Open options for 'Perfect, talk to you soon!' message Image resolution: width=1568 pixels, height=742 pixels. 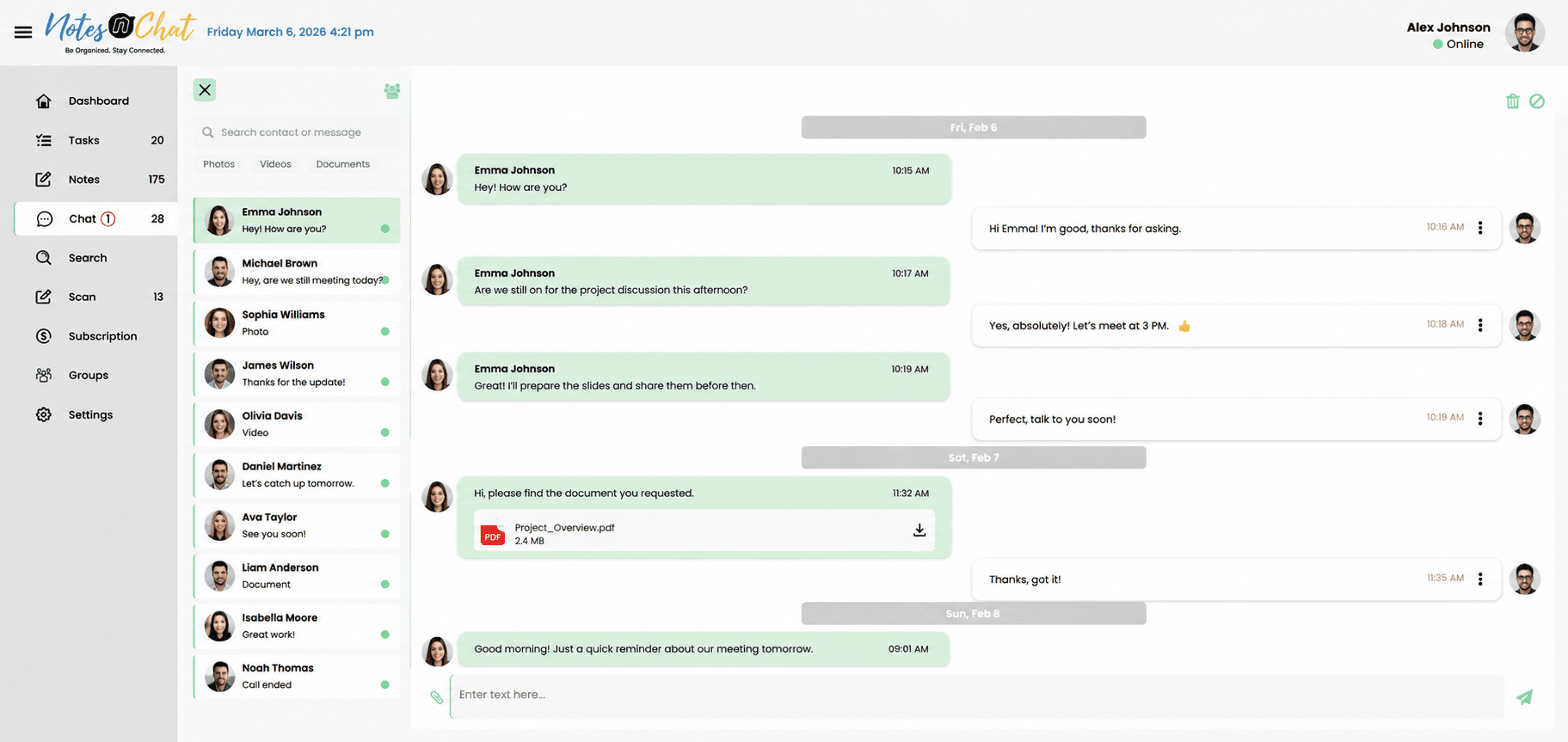pos(1480,419)
